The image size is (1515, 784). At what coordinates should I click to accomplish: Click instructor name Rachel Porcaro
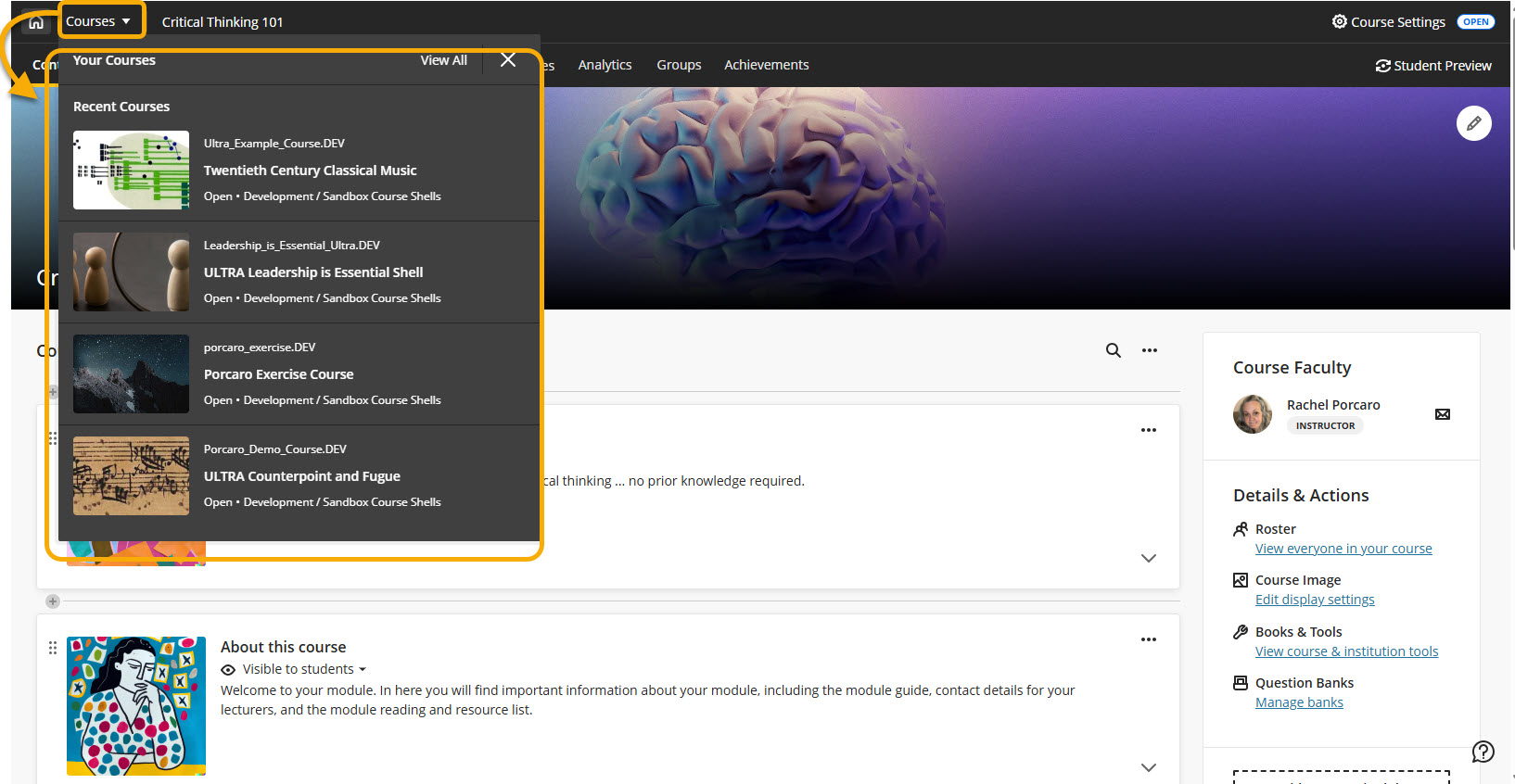pos(1333,405)
